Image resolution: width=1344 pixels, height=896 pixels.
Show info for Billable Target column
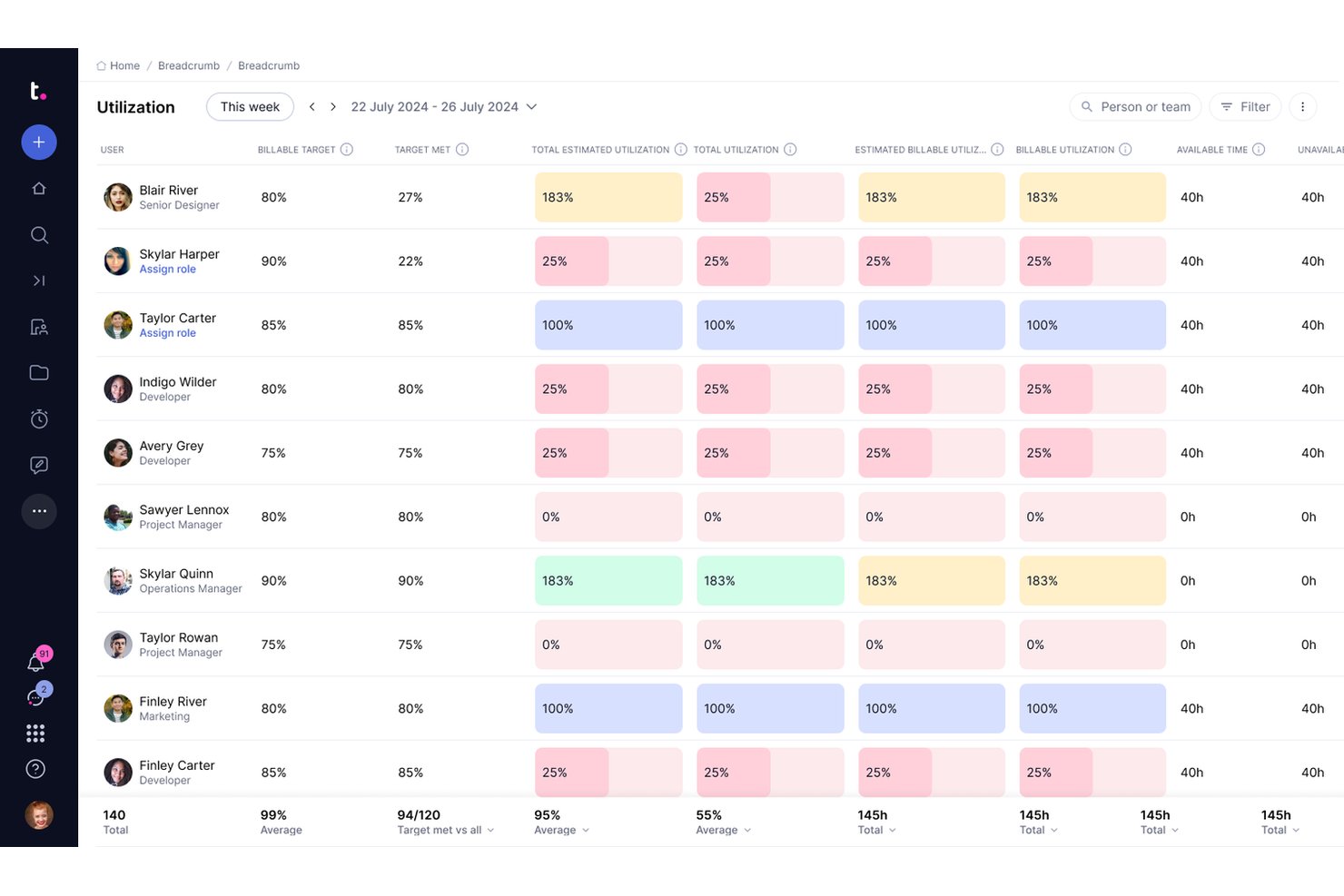click(347, 150)
